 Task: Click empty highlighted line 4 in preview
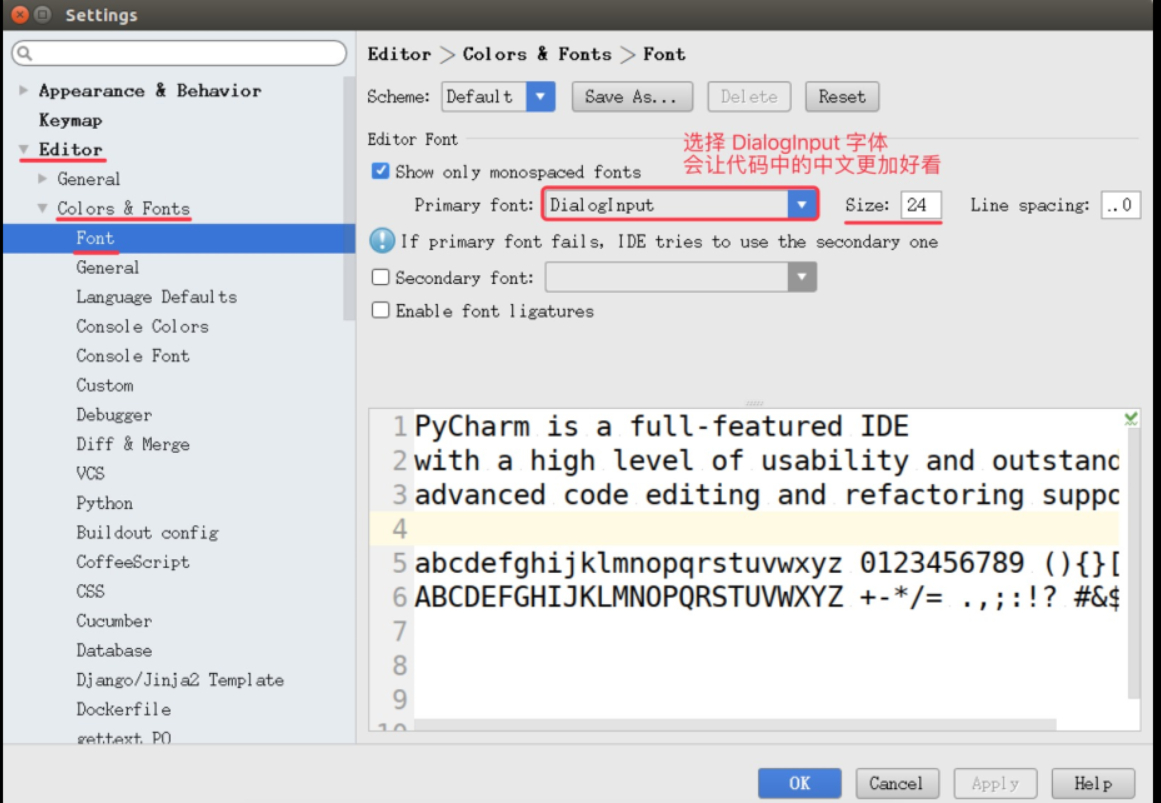(x=766, y=528)
